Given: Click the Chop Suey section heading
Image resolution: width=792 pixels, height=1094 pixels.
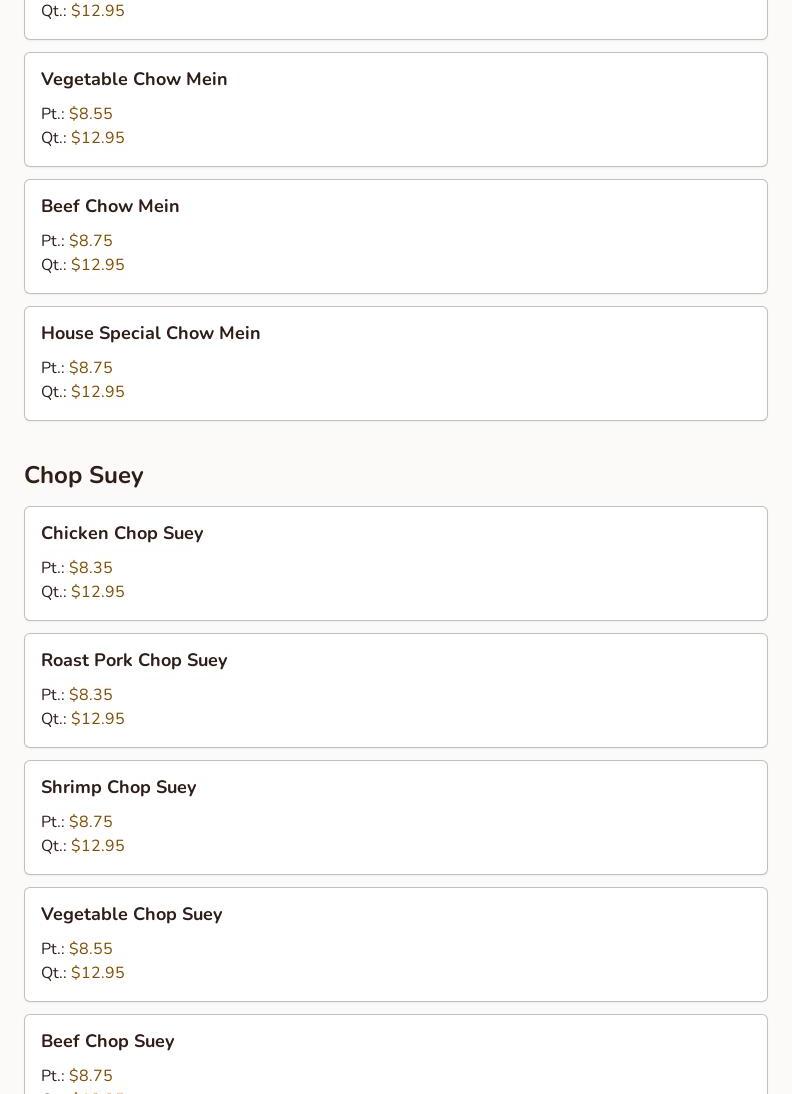Looking at the screenshot, I should (84, 475).
